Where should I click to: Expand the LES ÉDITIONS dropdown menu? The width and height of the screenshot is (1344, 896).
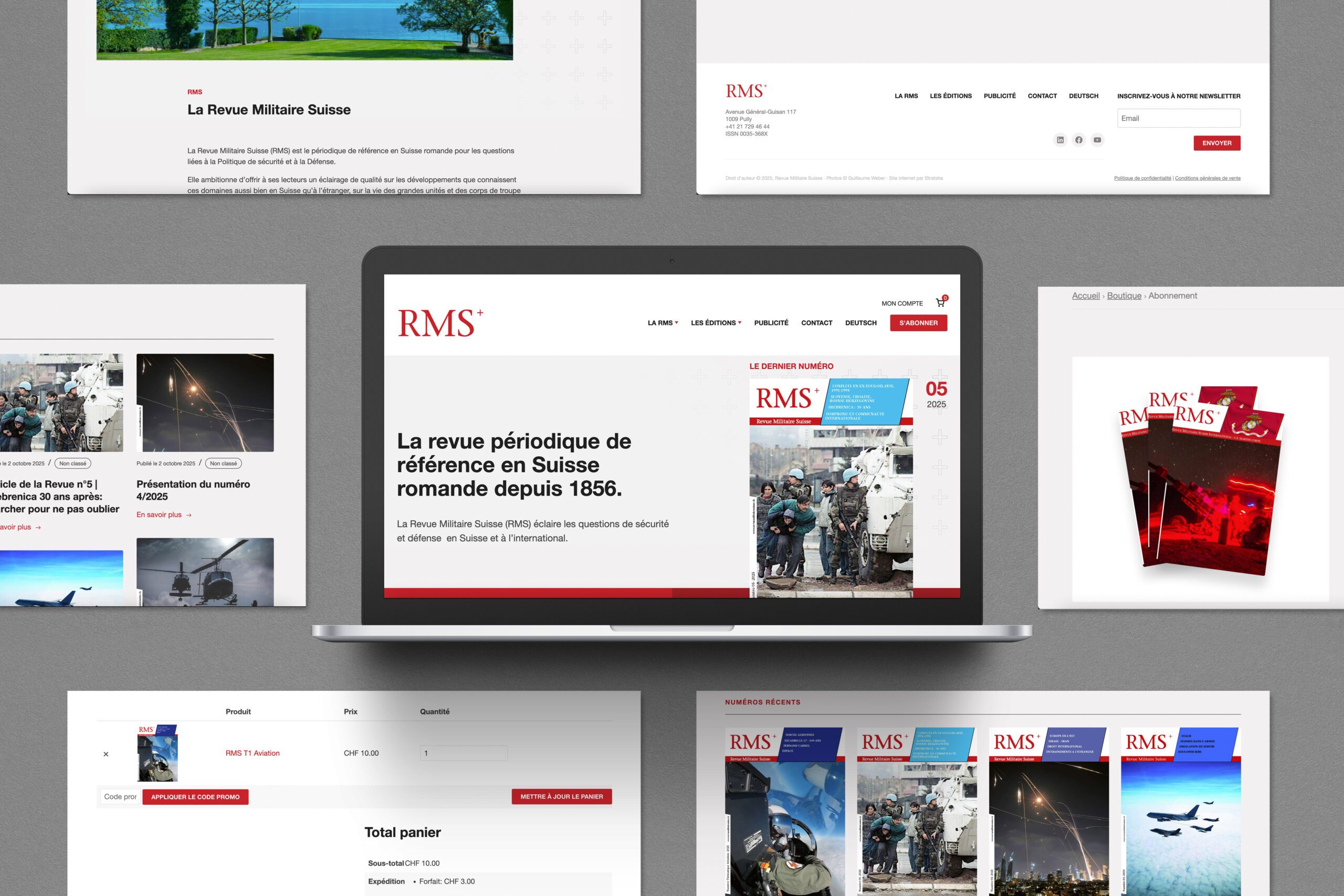tap(716, 323)
